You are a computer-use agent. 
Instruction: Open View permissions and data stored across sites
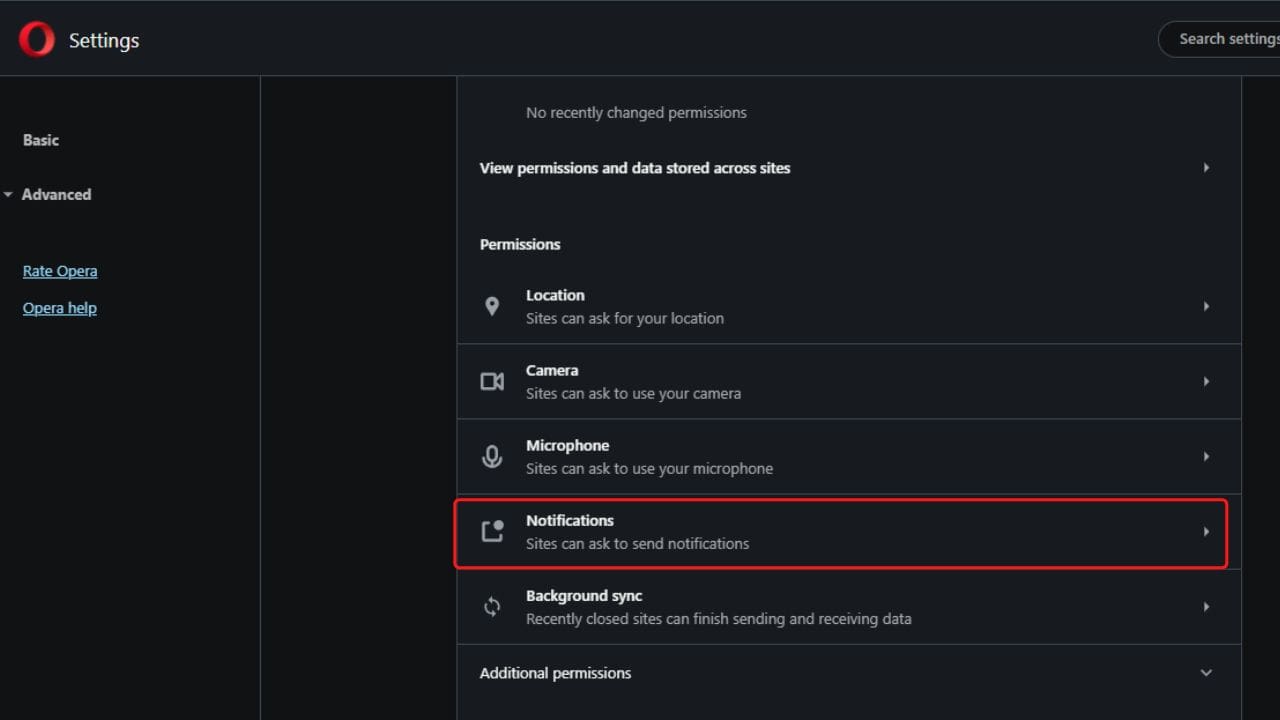click(849, 168)
